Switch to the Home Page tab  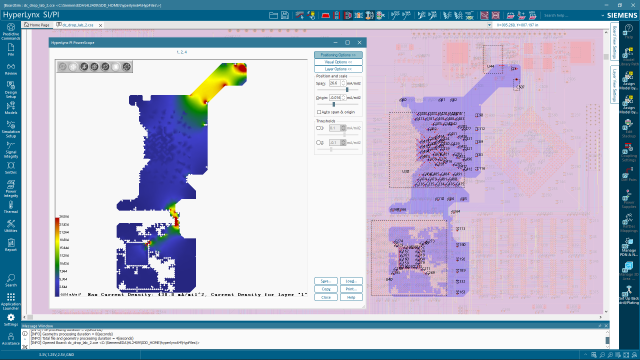point(37,25)
